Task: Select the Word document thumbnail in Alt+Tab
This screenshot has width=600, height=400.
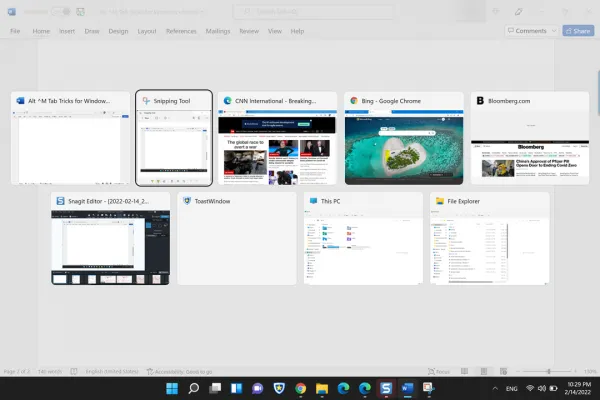Action: 70,138
